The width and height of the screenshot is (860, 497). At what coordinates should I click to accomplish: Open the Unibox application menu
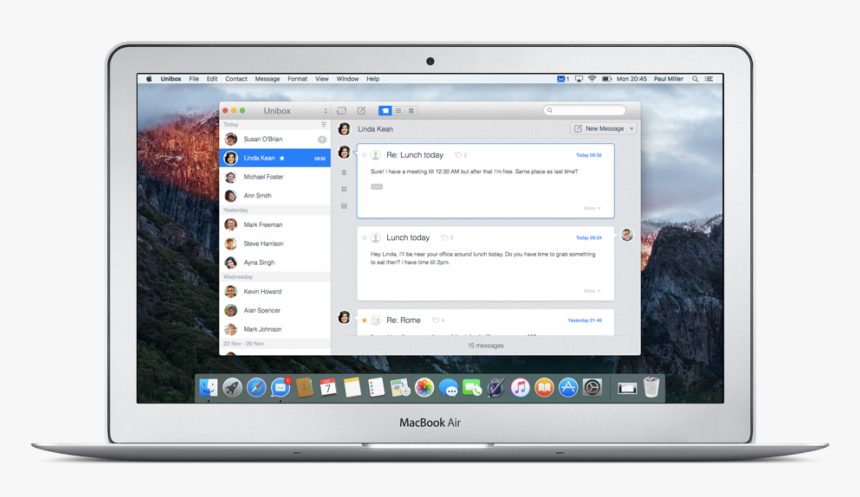coord(171,79)
